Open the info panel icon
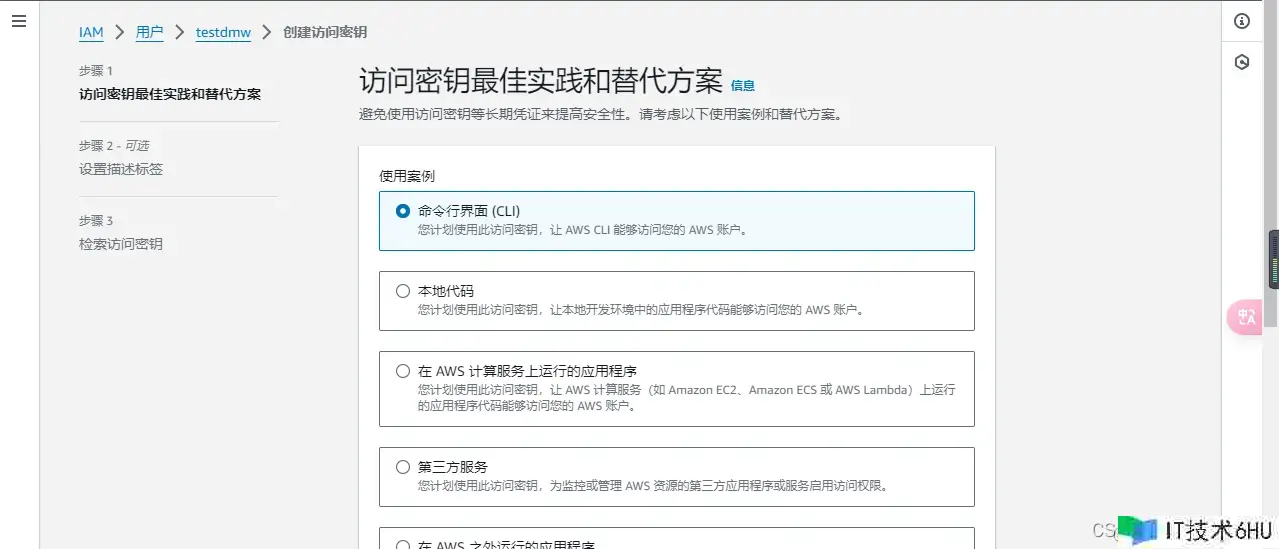This screenshot has height=549, width=1279. click(x=1242, y=22)
